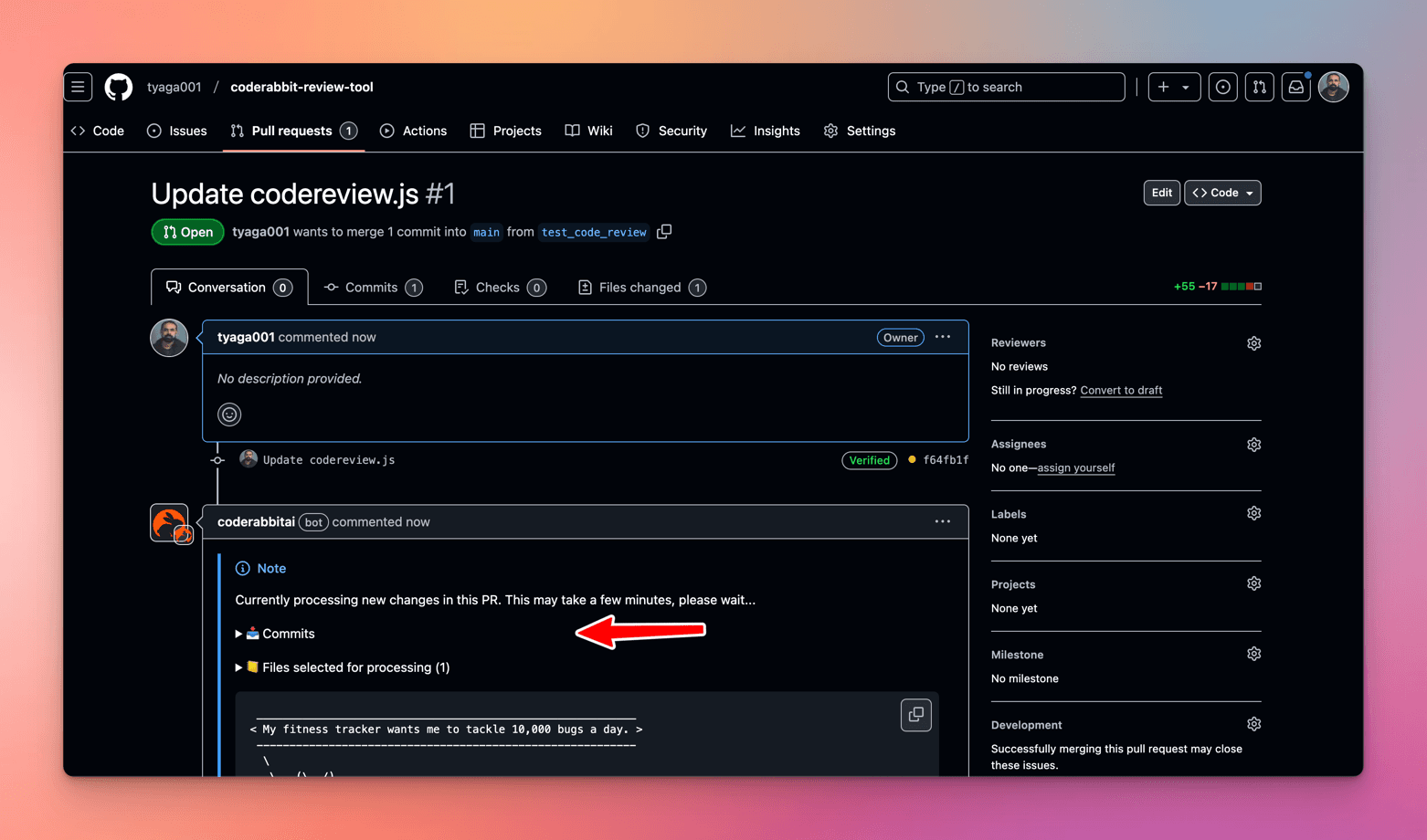1427x840 pixels.
Task: Copy the test_code_review branch name
Action: (x=664, y=232)
